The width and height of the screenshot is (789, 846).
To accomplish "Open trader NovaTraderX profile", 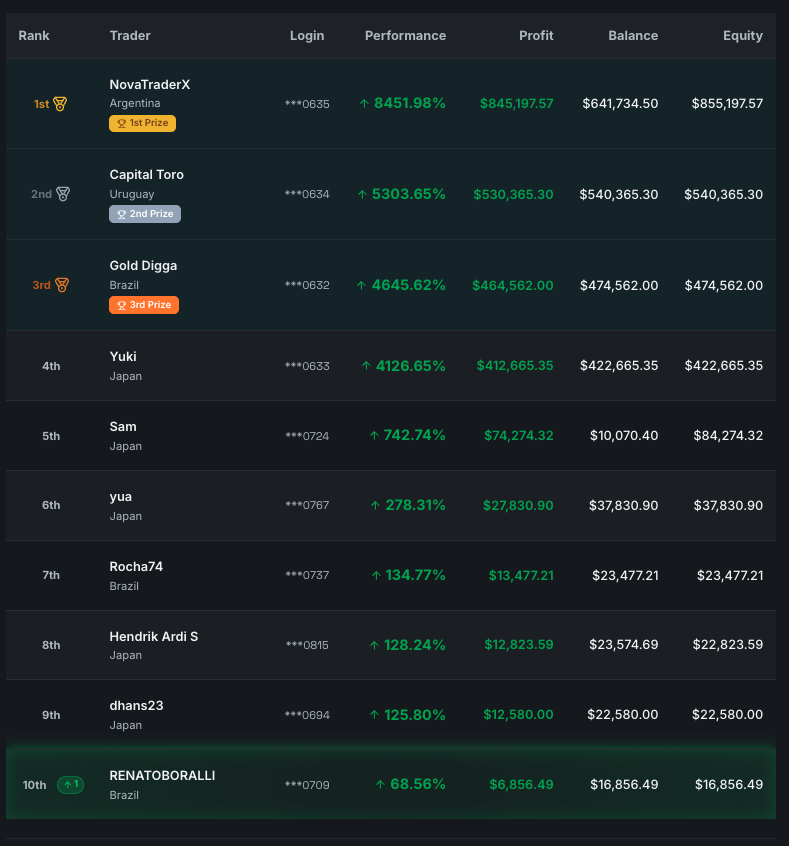I will point(150,85).
